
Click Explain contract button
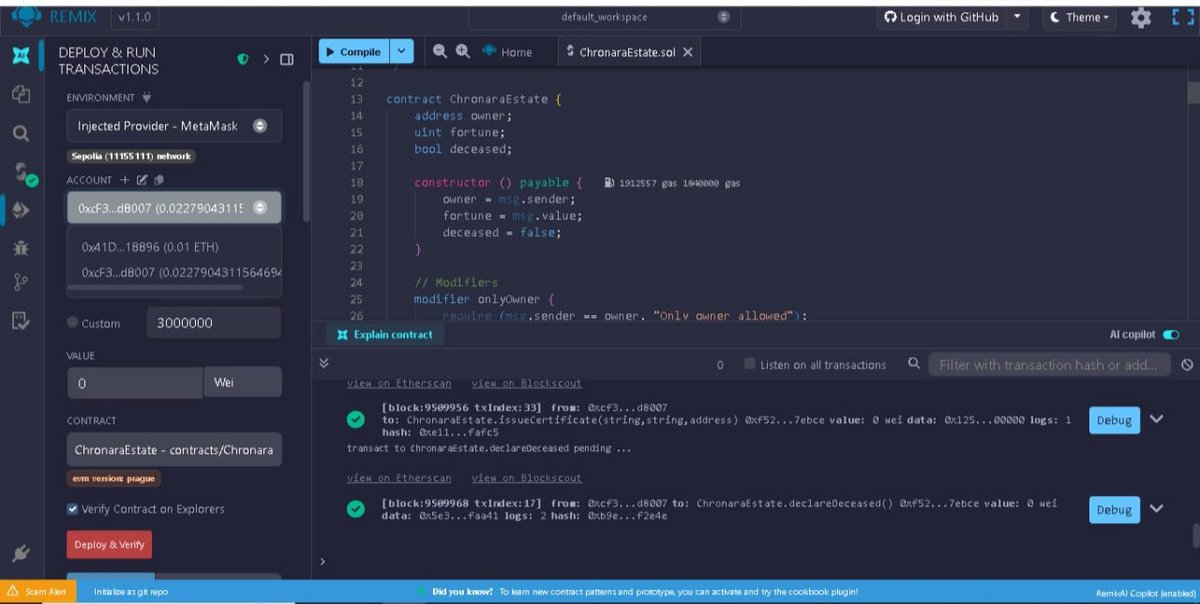[x=385, y=334]
